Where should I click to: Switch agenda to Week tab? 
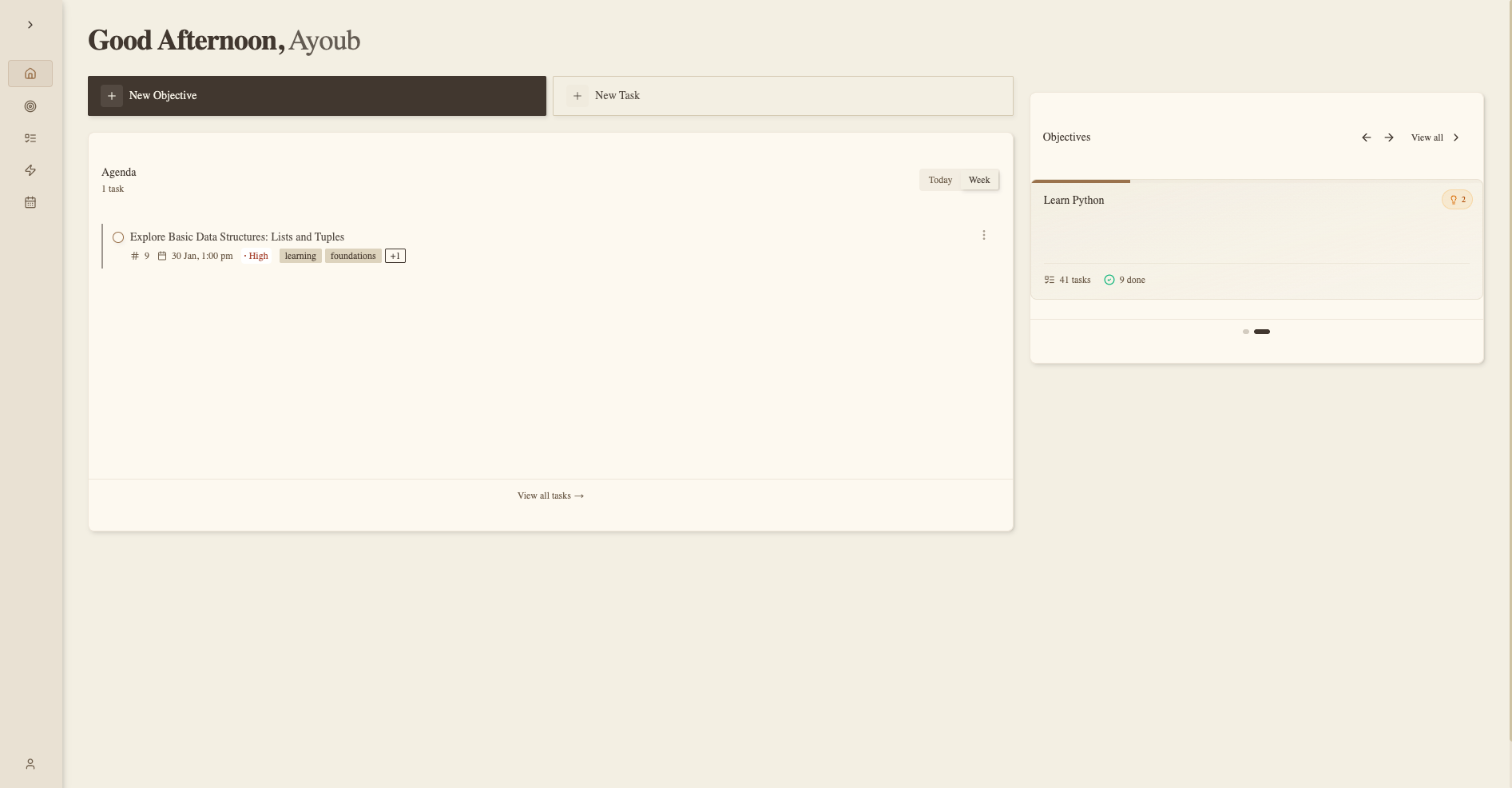click(979, 180)
